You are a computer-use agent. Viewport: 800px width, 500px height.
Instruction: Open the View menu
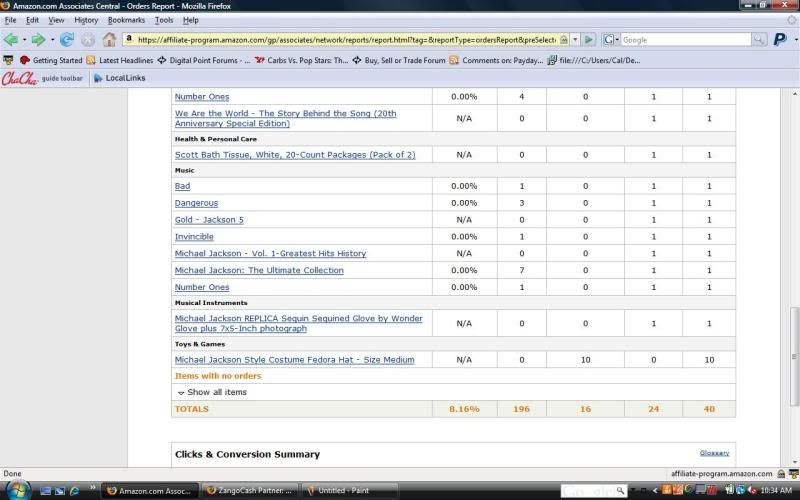point(56,20)
